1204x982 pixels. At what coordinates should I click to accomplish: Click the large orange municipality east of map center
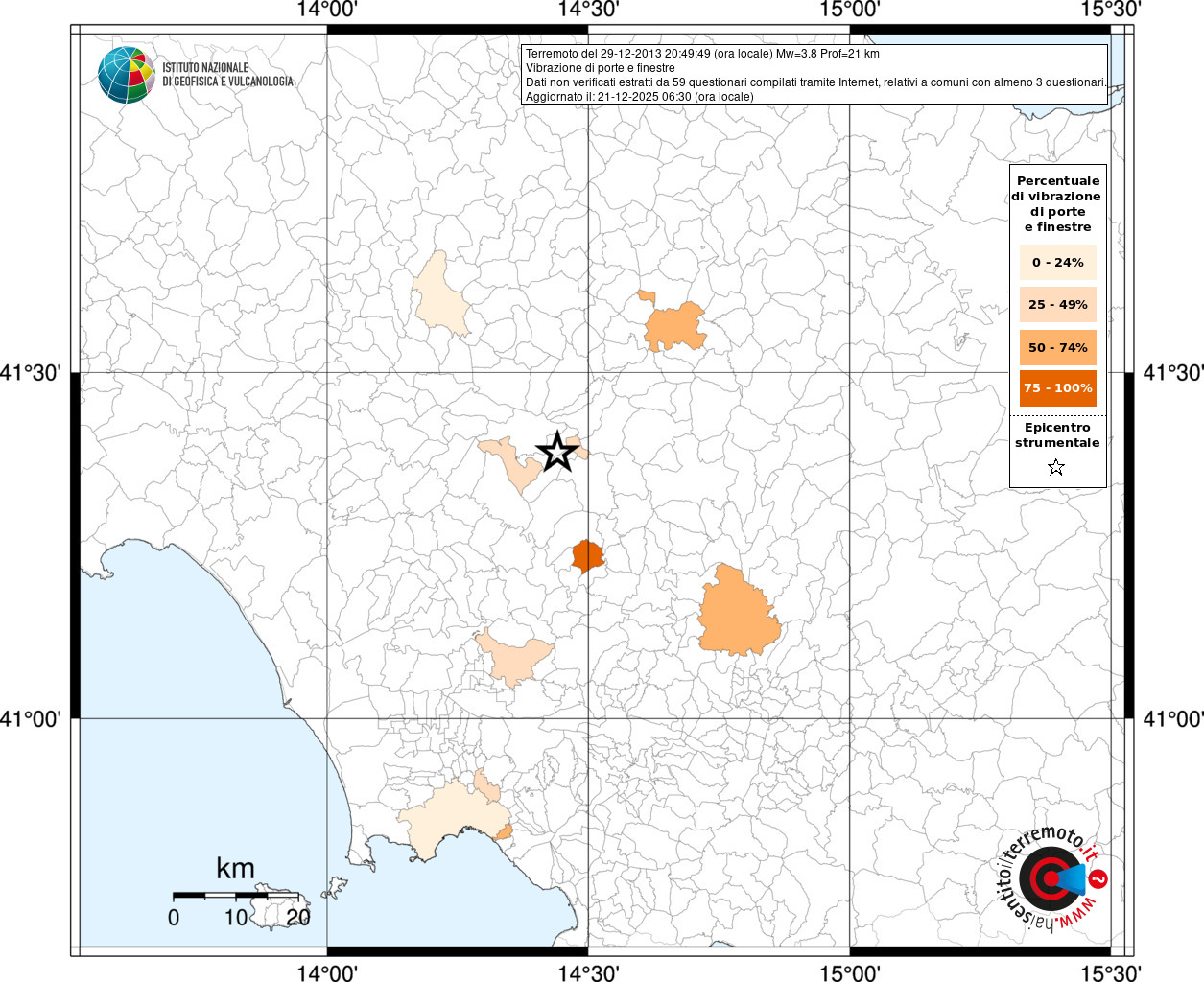point(737,614)
